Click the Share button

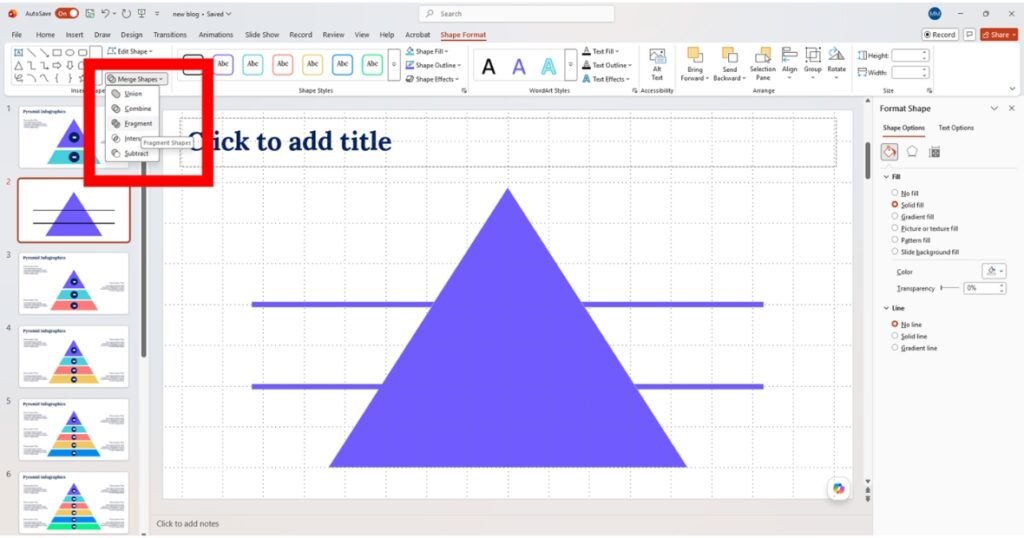tap(999, 35)
